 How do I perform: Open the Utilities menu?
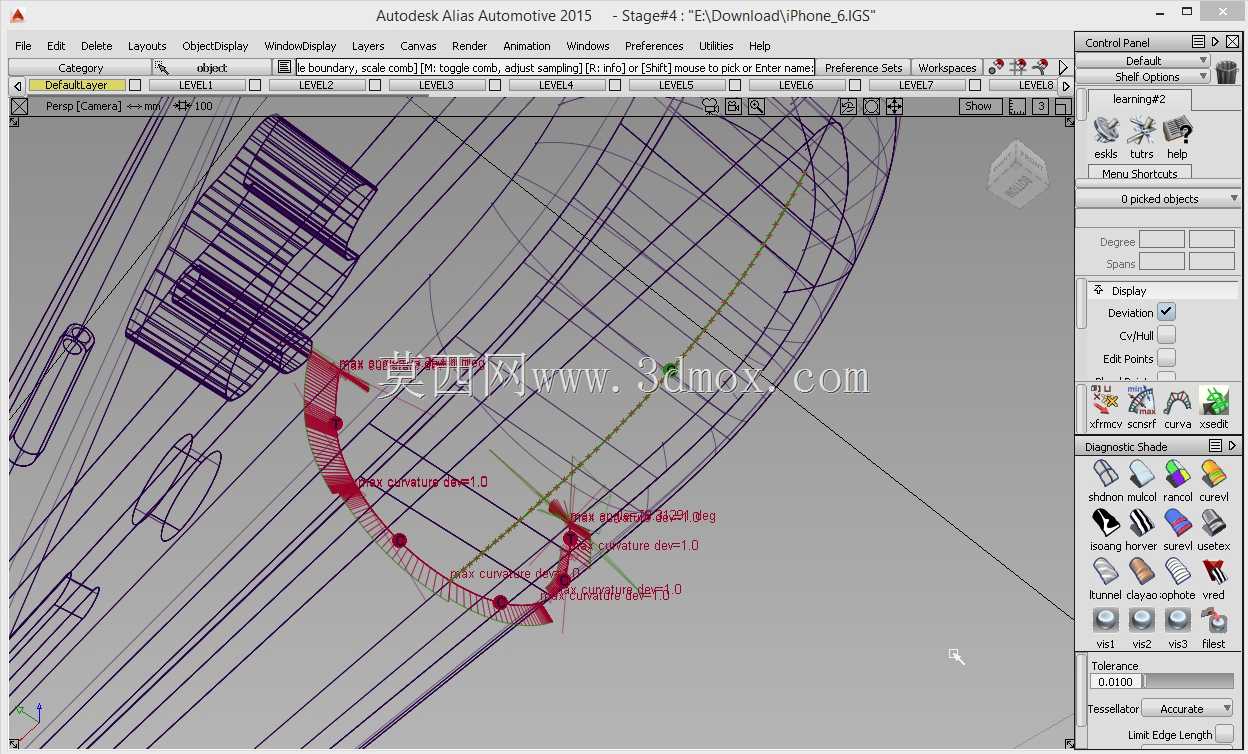coord(716,46)
